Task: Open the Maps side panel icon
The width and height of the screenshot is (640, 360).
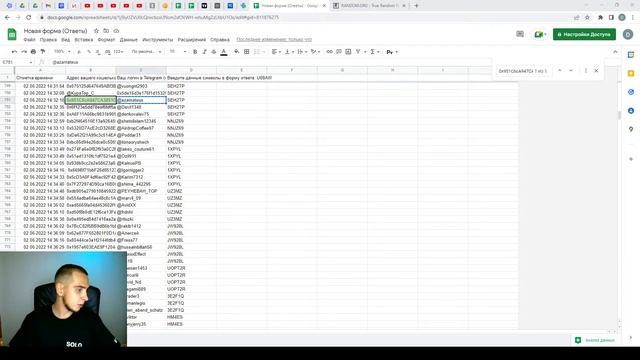Action: pos(631,129)
